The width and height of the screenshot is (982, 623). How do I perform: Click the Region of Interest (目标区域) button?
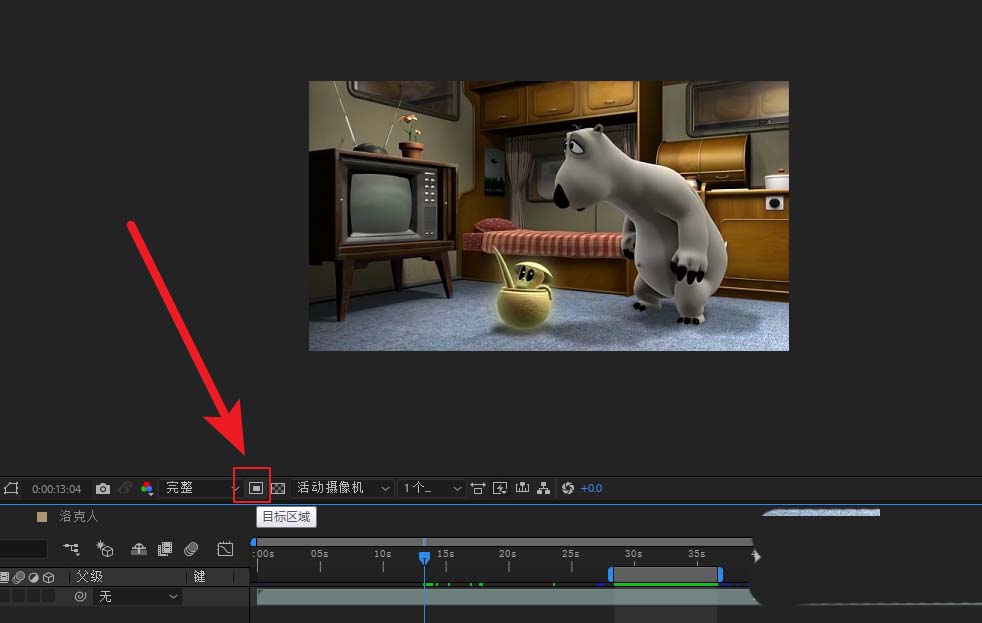256,488
